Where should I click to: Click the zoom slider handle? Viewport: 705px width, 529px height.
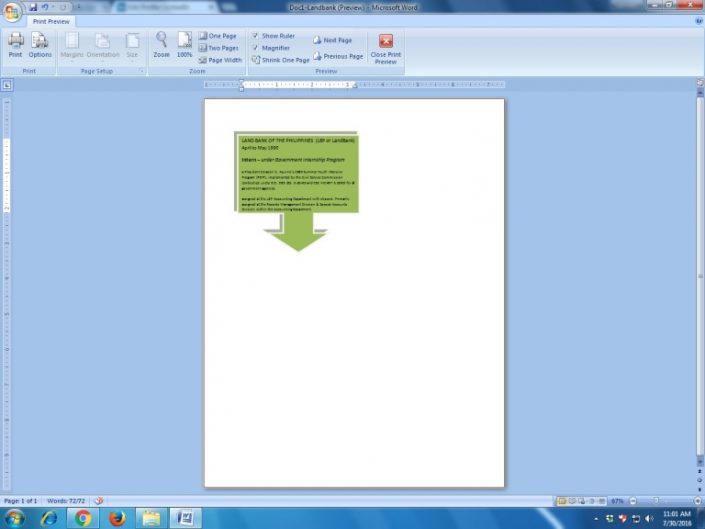click(656, 501)
